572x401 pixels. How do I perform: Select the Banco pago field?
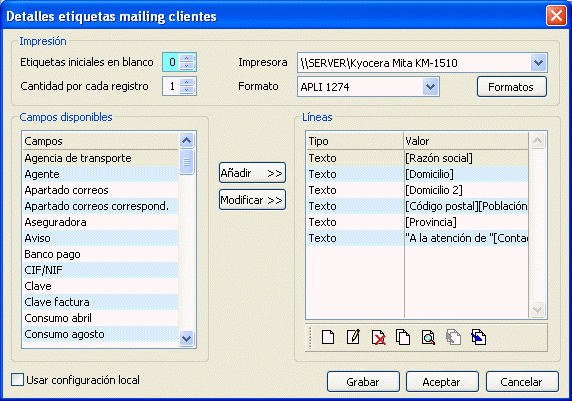[101, 254]
